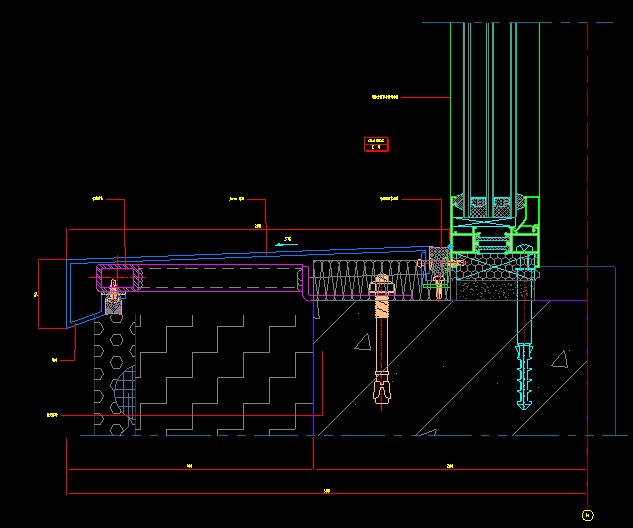
Task: Click the yellow annotation label left of the honeycomb hatch
Action: (53, 413)
